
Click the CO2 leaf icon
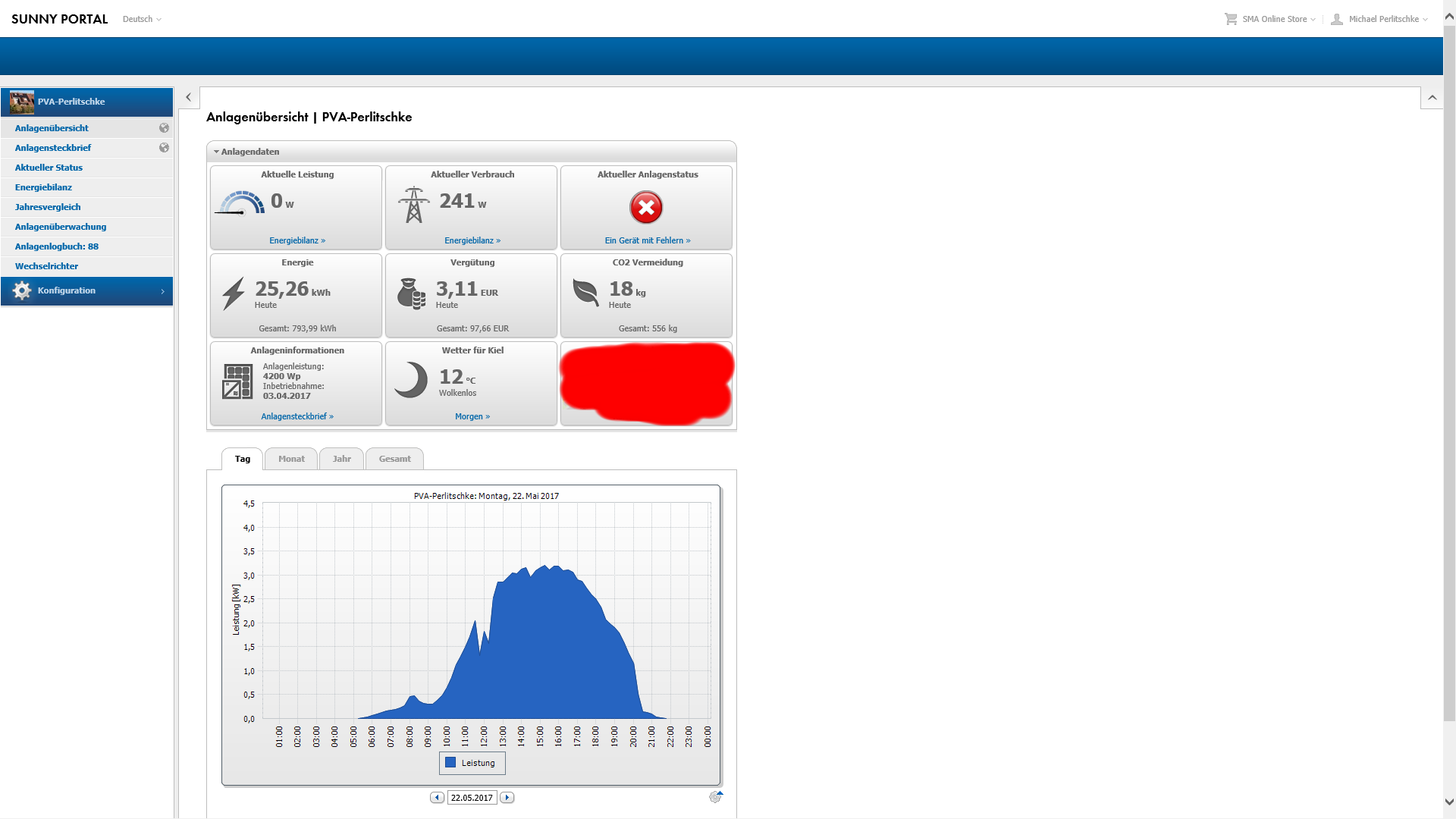[x=585, y=292]
